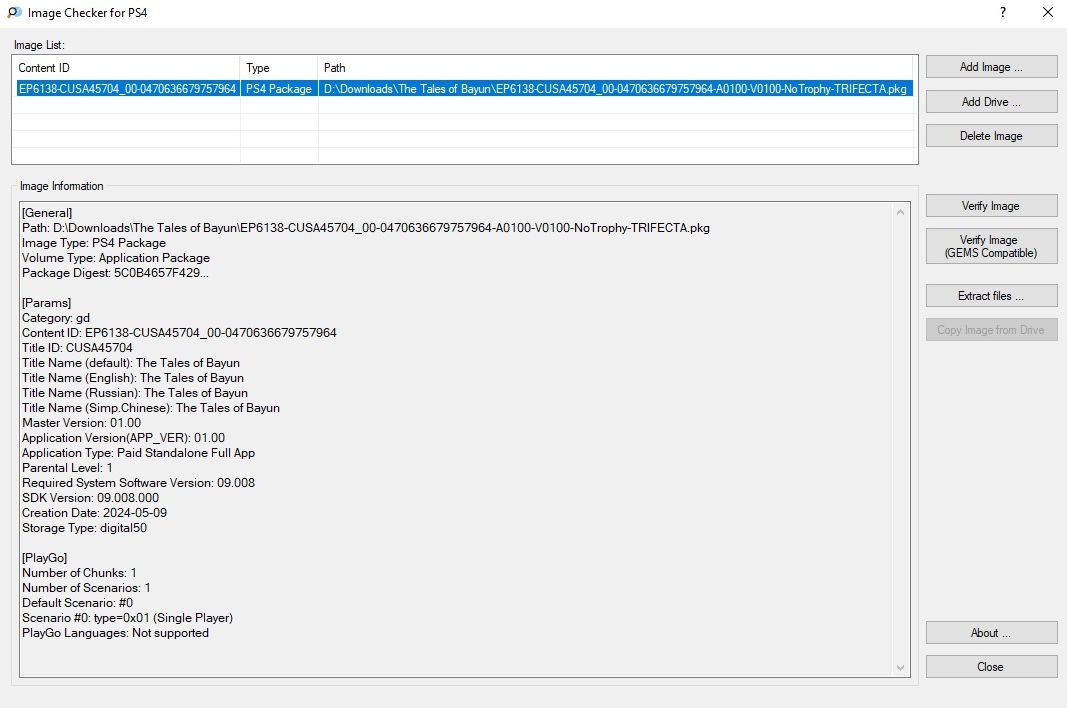Click the Application Version(APP_VER): 01.00 line

(123, 437)
